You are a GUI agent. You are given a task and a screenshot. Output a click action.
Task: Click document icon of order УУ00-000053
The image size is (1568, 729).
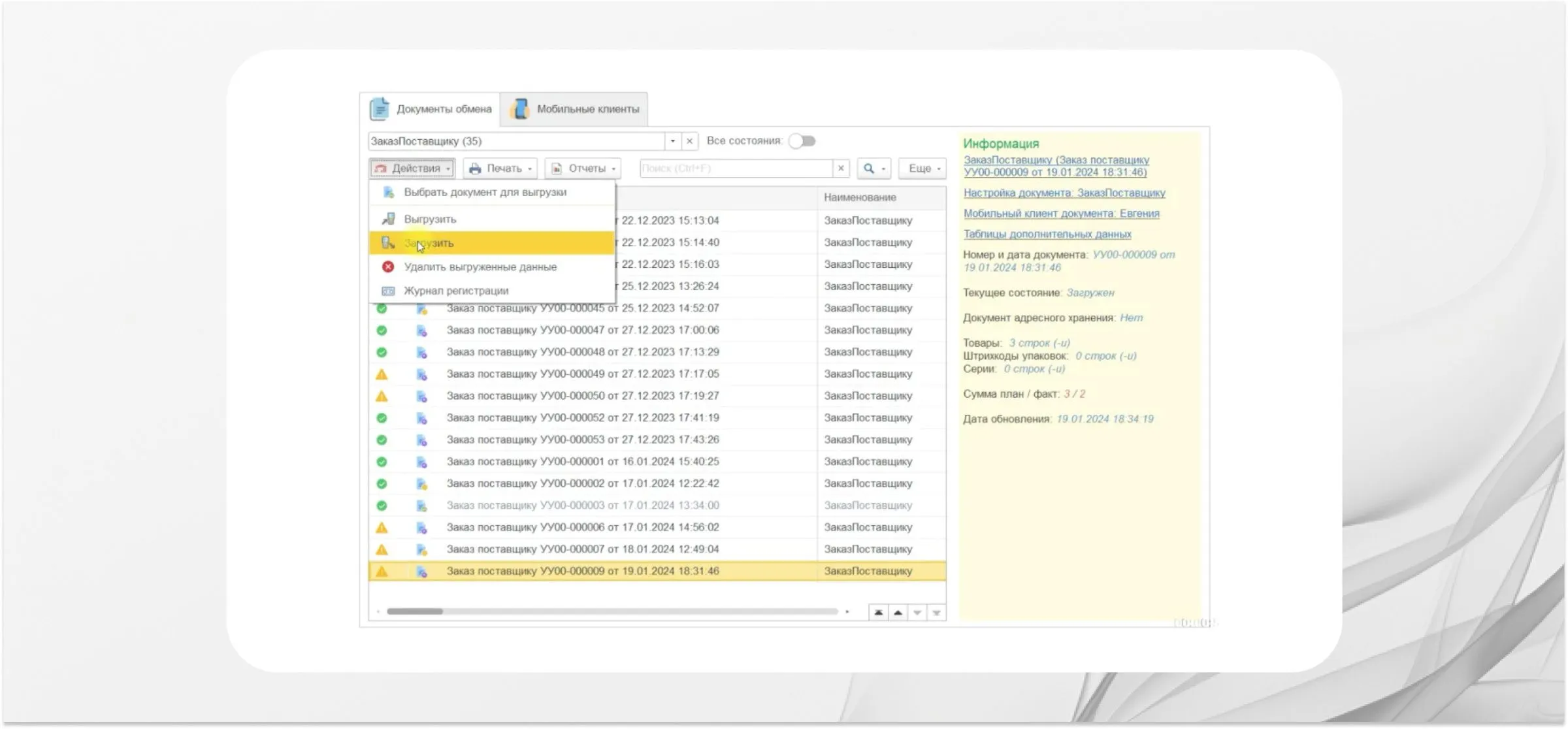[422, 440]
